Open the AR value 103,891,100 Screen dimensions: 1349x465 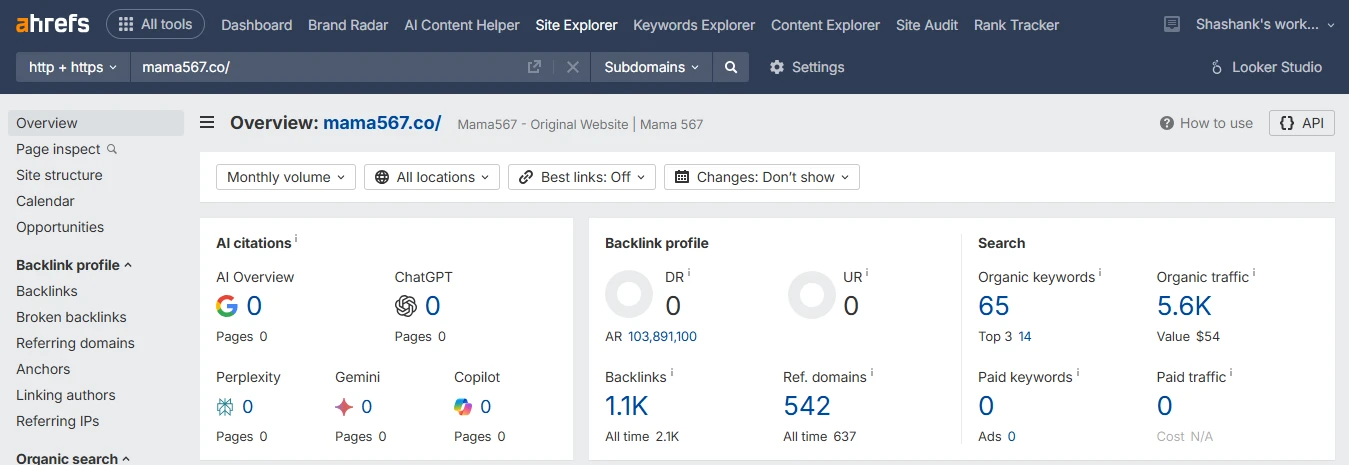click(662, 337)
